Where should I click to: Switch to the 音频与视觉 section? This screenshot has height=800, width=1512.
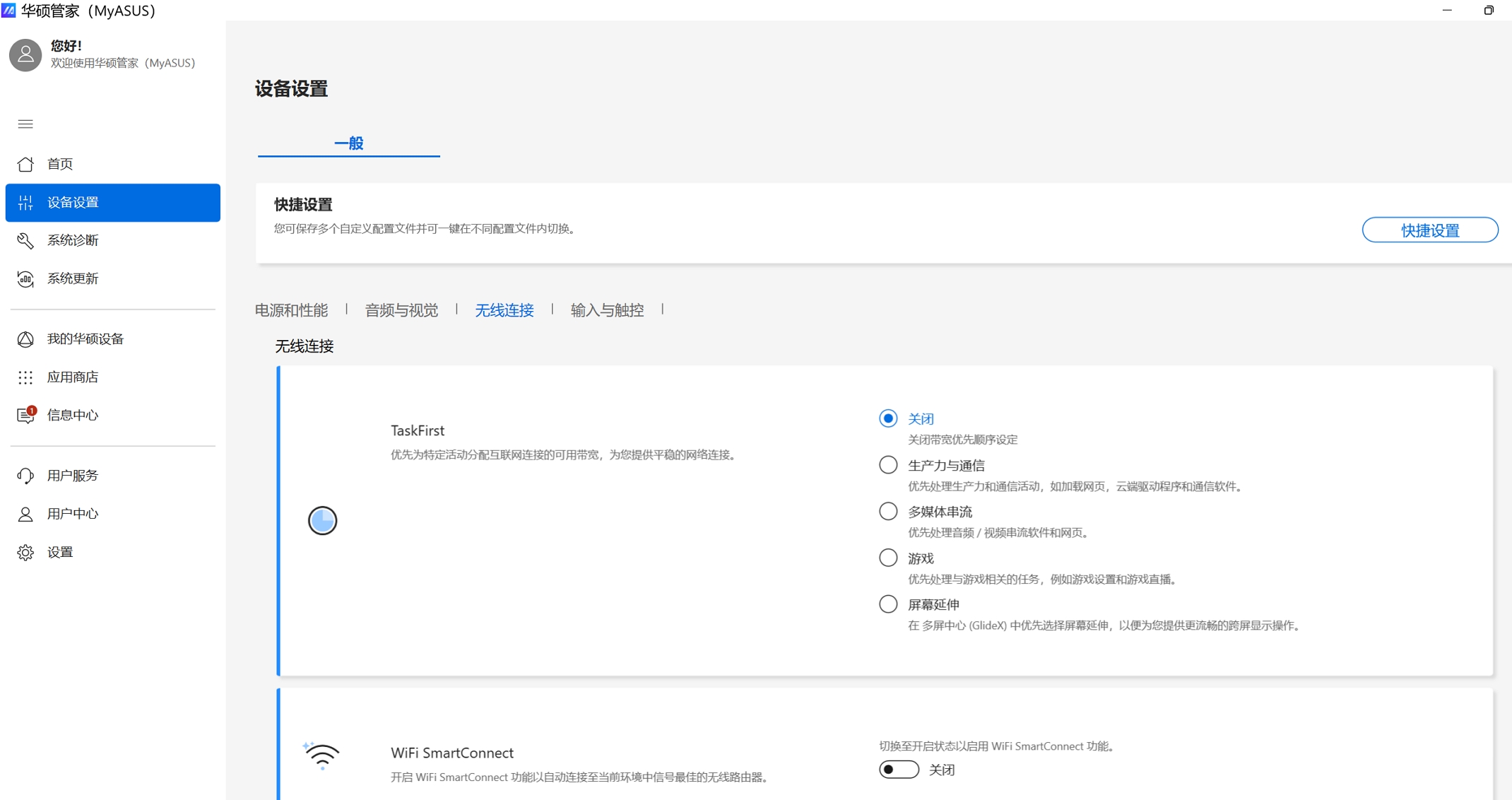[401, 310]
